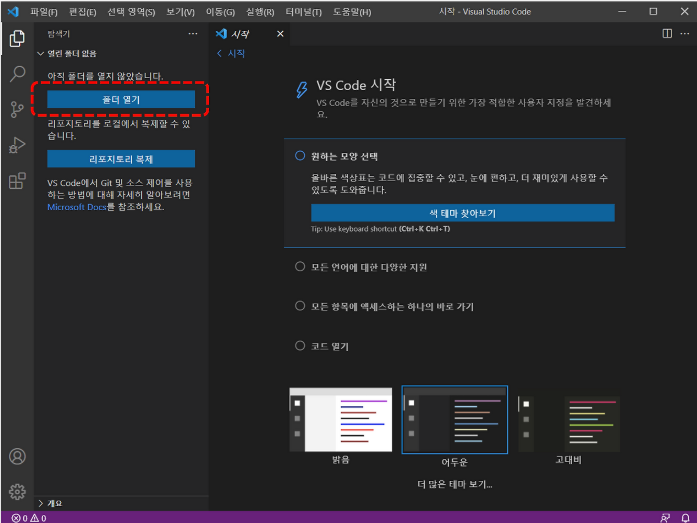The height and width of the screenshot is (523, 697).
Task: Open explorer panel more actions ellipsis
Action: (x=192, y=34)
